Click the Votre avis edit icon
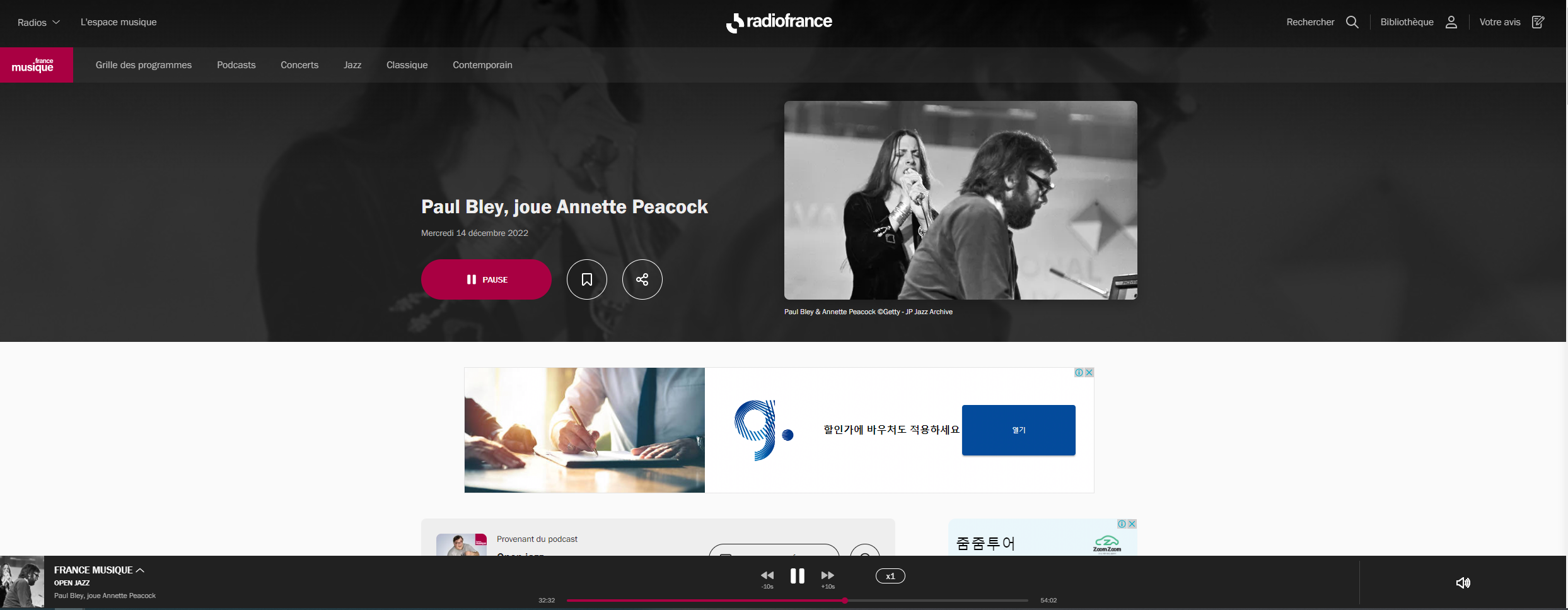The image size is (1568, 610). coord(1538,22)
